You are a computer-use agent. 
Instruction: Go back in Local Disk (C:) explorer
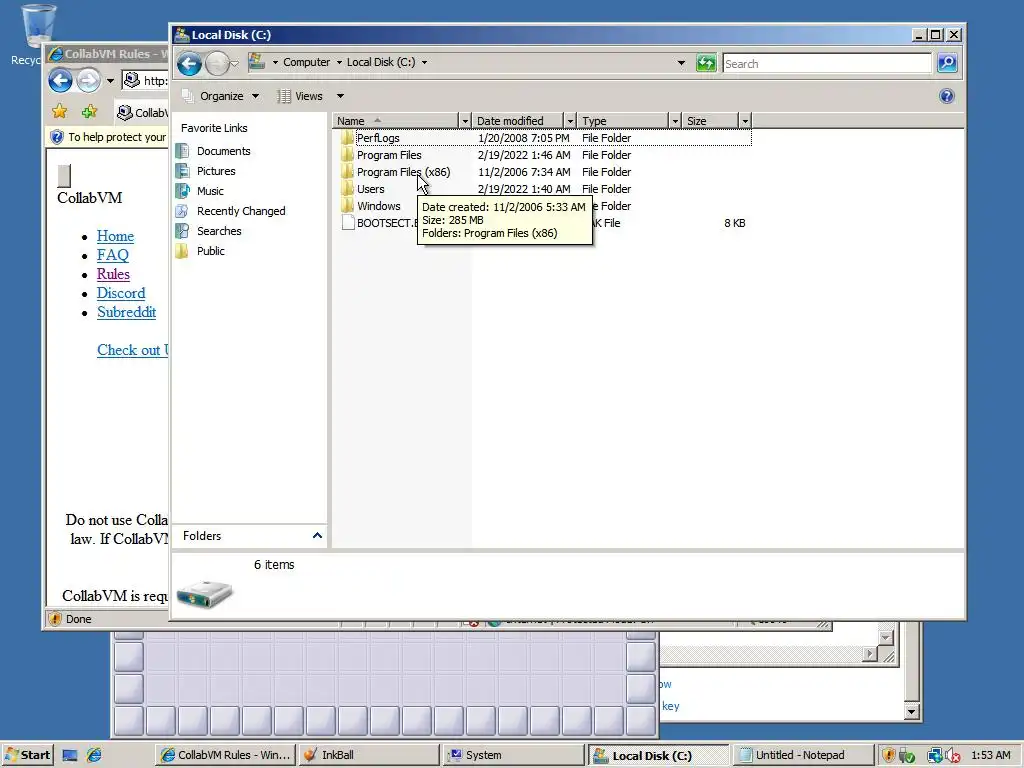[189, 63]
